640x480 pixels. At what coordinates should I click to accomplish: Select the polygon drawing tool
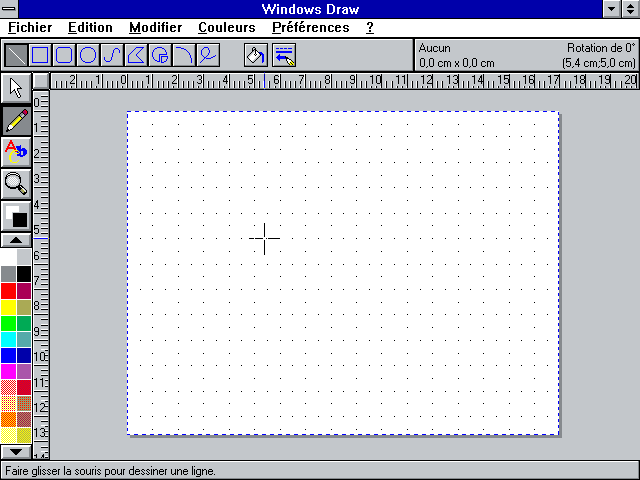point(136,55)
